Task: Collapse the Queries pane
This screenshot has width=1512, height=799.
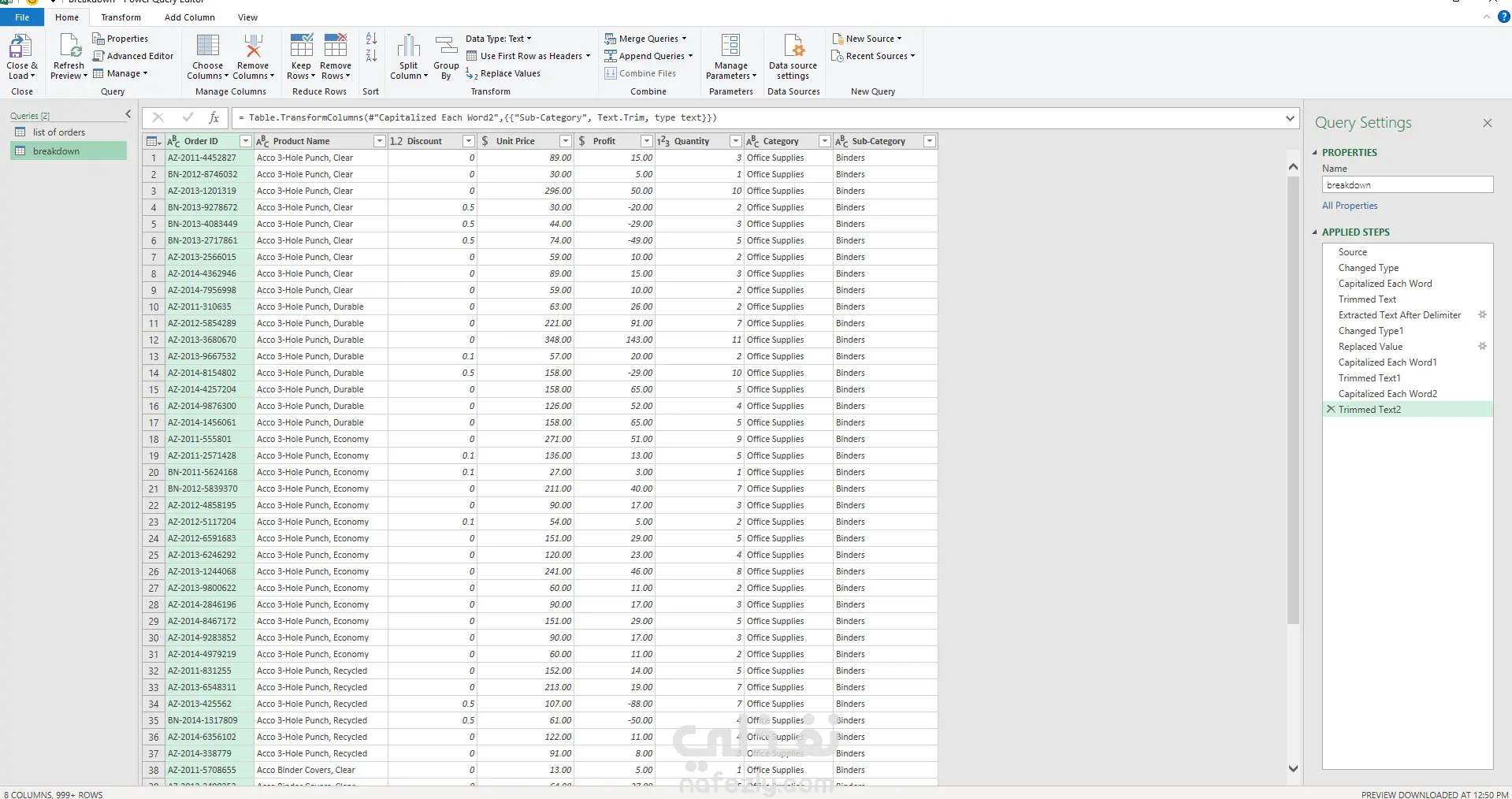Action: [128, 115]
